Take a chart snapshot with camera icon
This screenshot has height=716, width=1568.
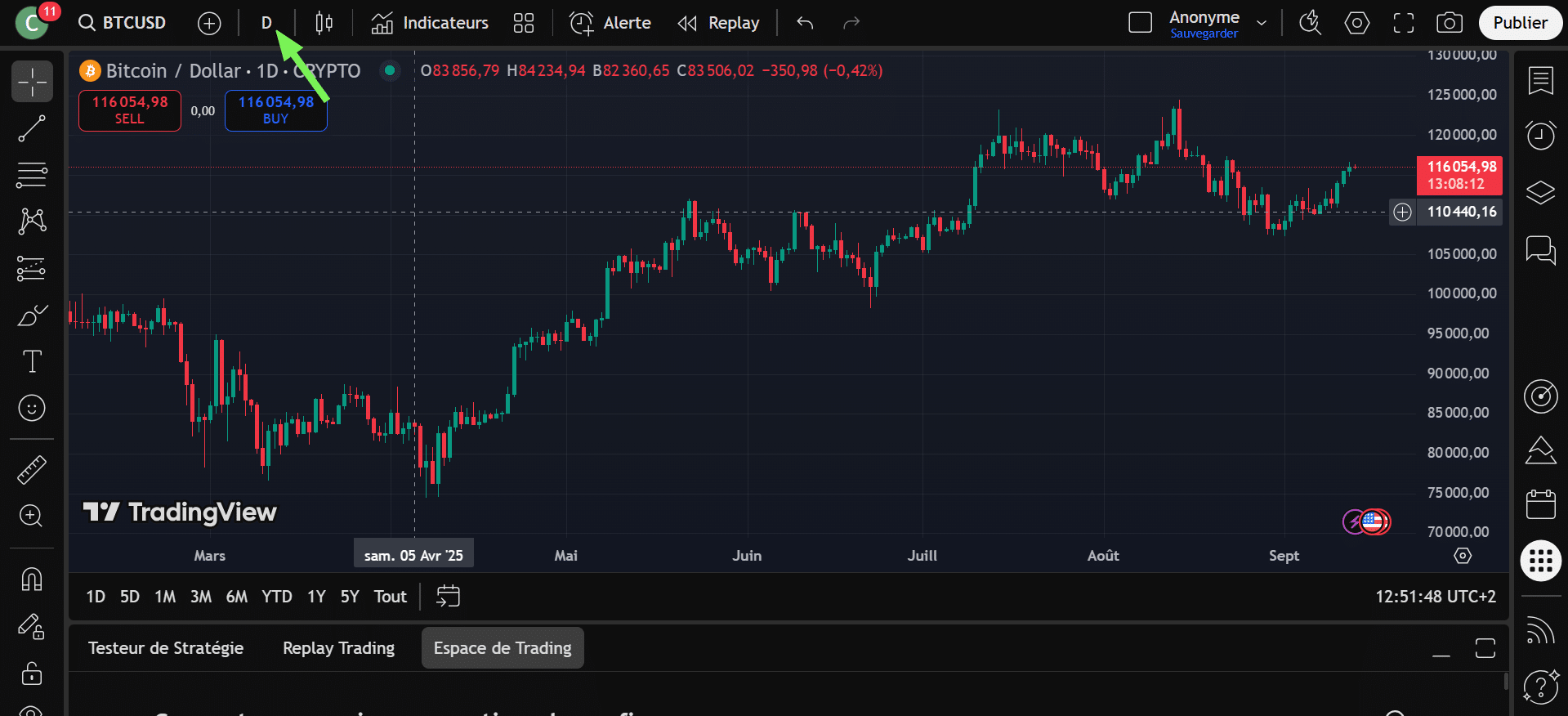click(1449, 23)
